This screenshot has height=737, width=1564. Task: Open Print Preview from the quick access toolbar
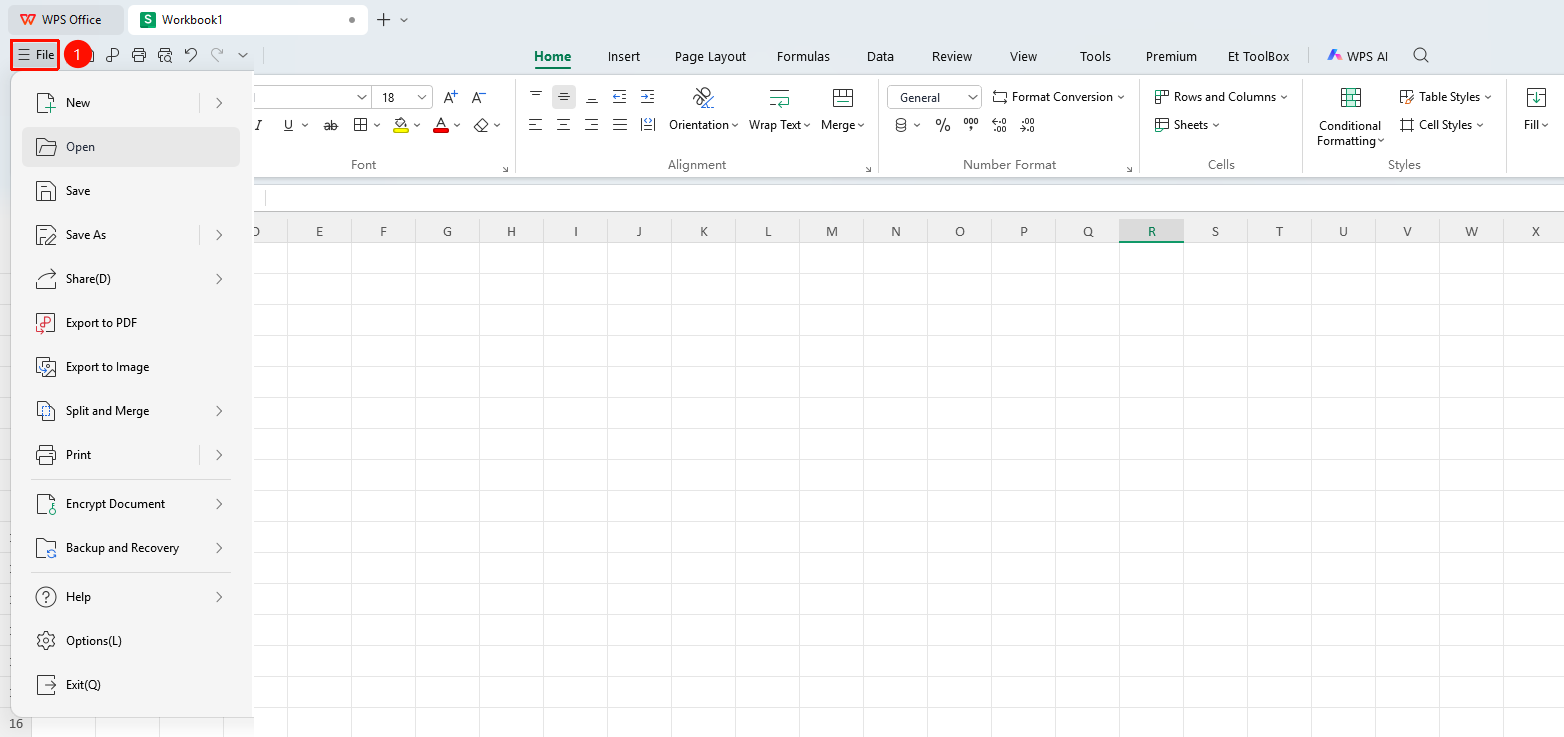(165, 55)
